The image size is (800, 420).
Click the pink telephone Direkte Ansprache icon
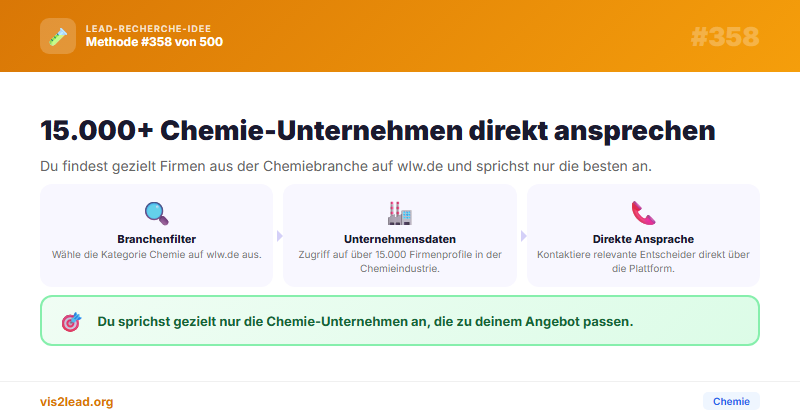click(x=643, y=213)
